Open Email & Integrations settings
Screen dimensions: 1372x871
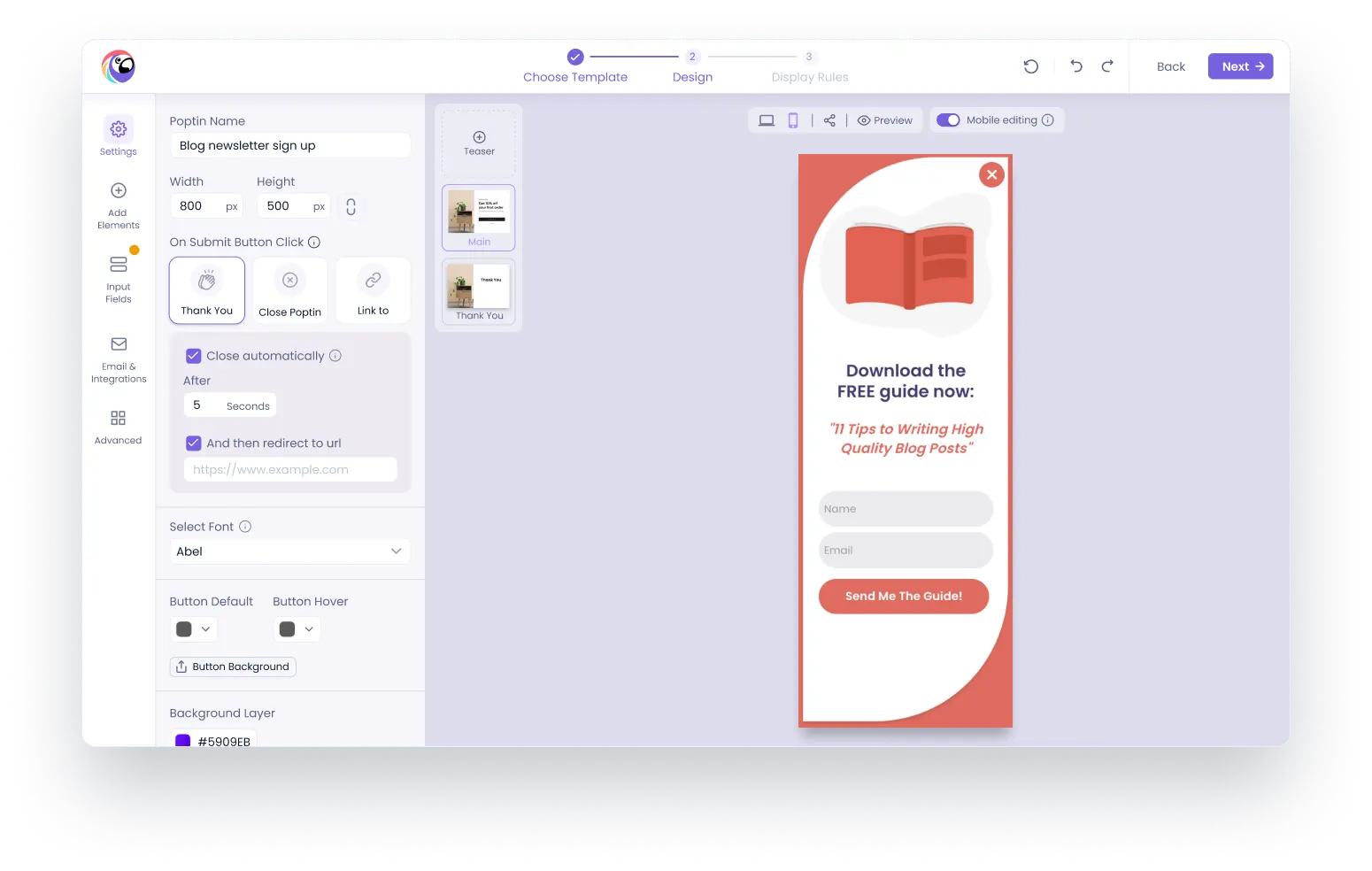point(119,359)
